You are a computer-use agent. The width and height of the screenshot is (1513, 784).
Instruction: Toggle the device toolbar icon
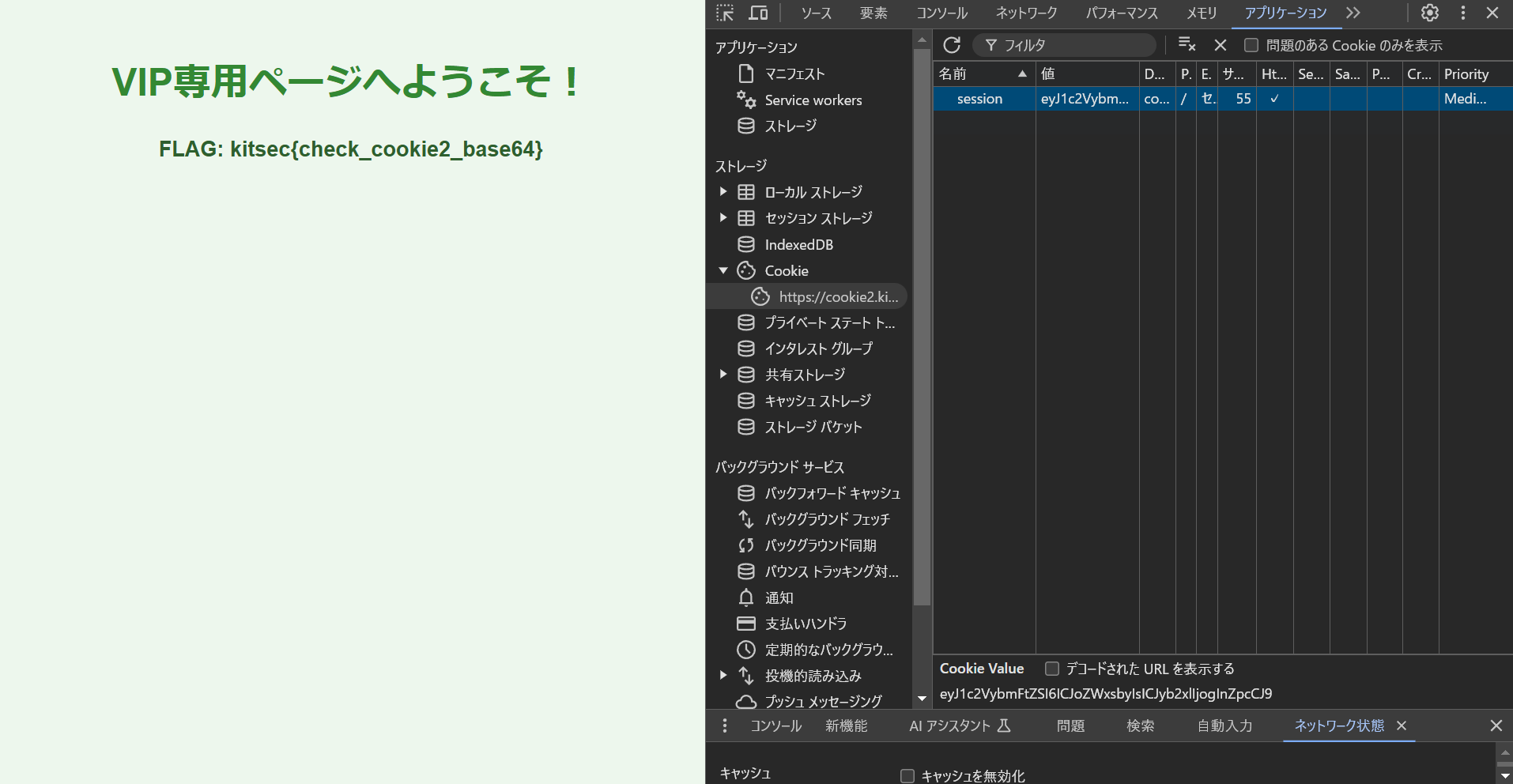click(x=758, y=13)
